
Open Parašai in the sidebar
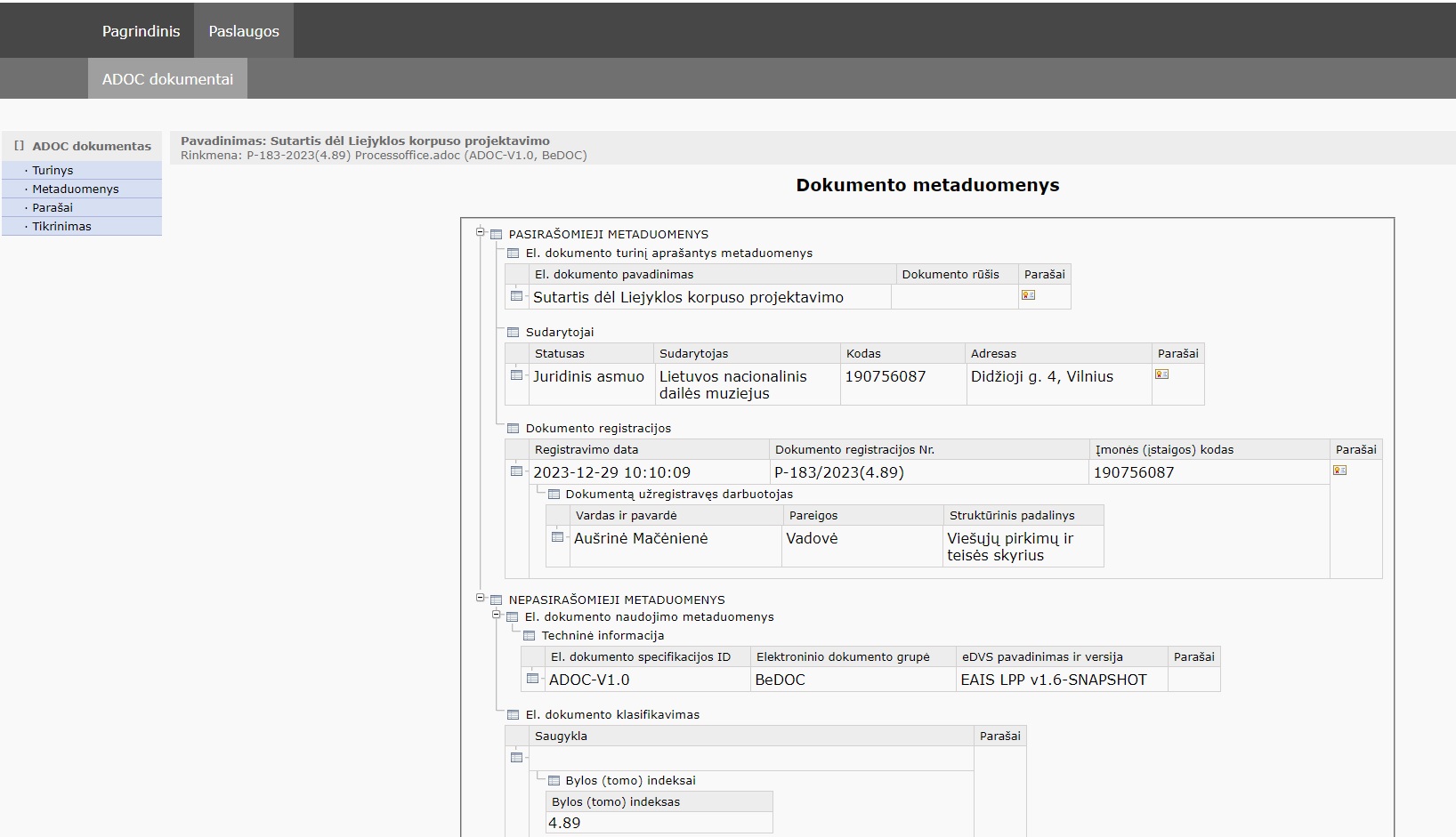point(53,208)
